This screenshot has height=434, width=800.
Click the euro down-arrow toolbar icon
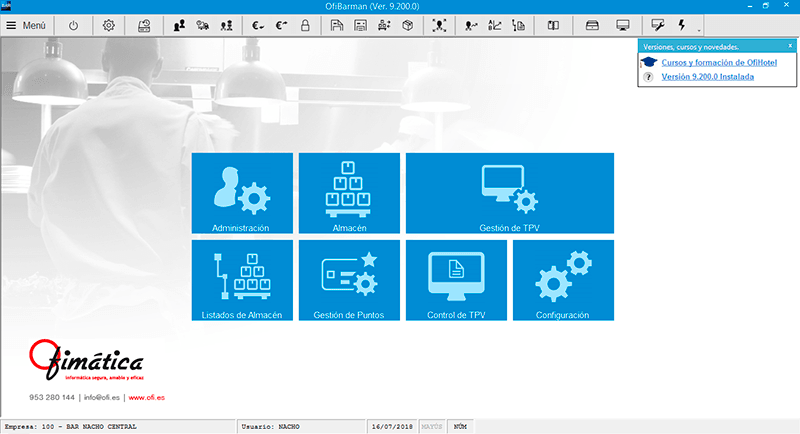(x=258, y=25)
